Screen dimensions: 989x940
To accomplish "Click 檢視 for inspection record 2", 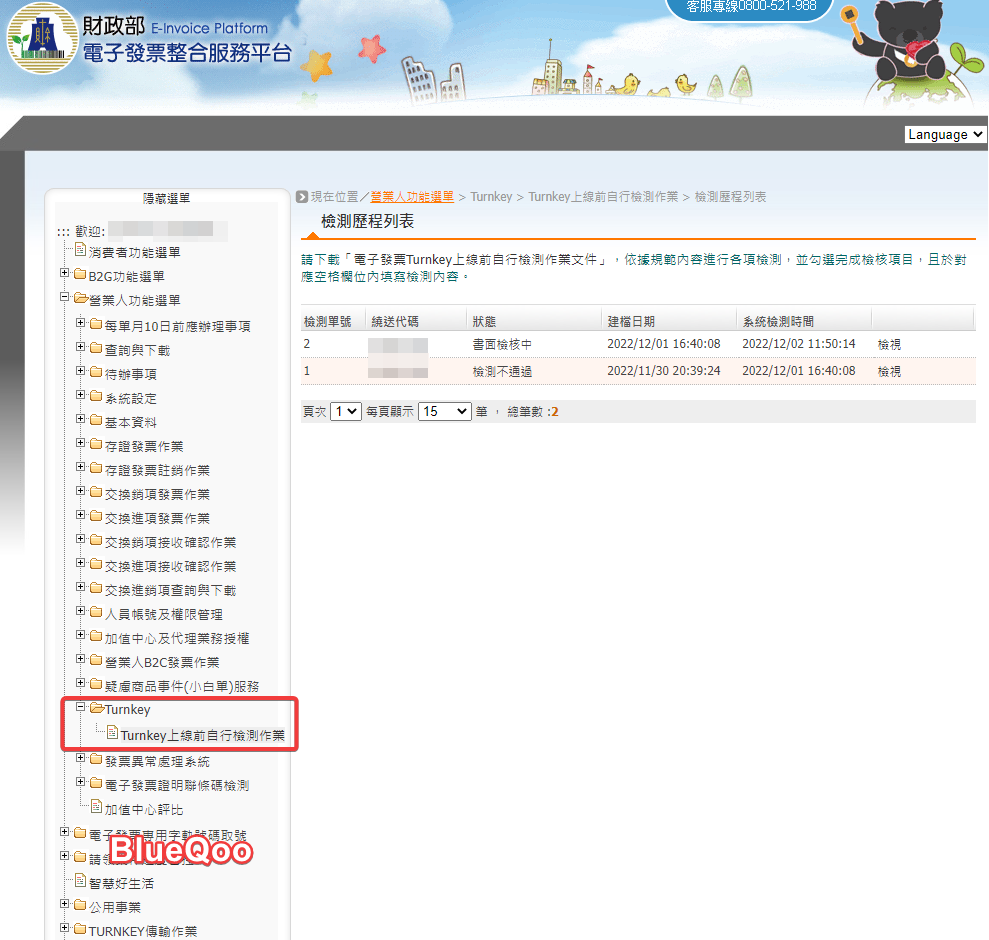I will 889,344.
